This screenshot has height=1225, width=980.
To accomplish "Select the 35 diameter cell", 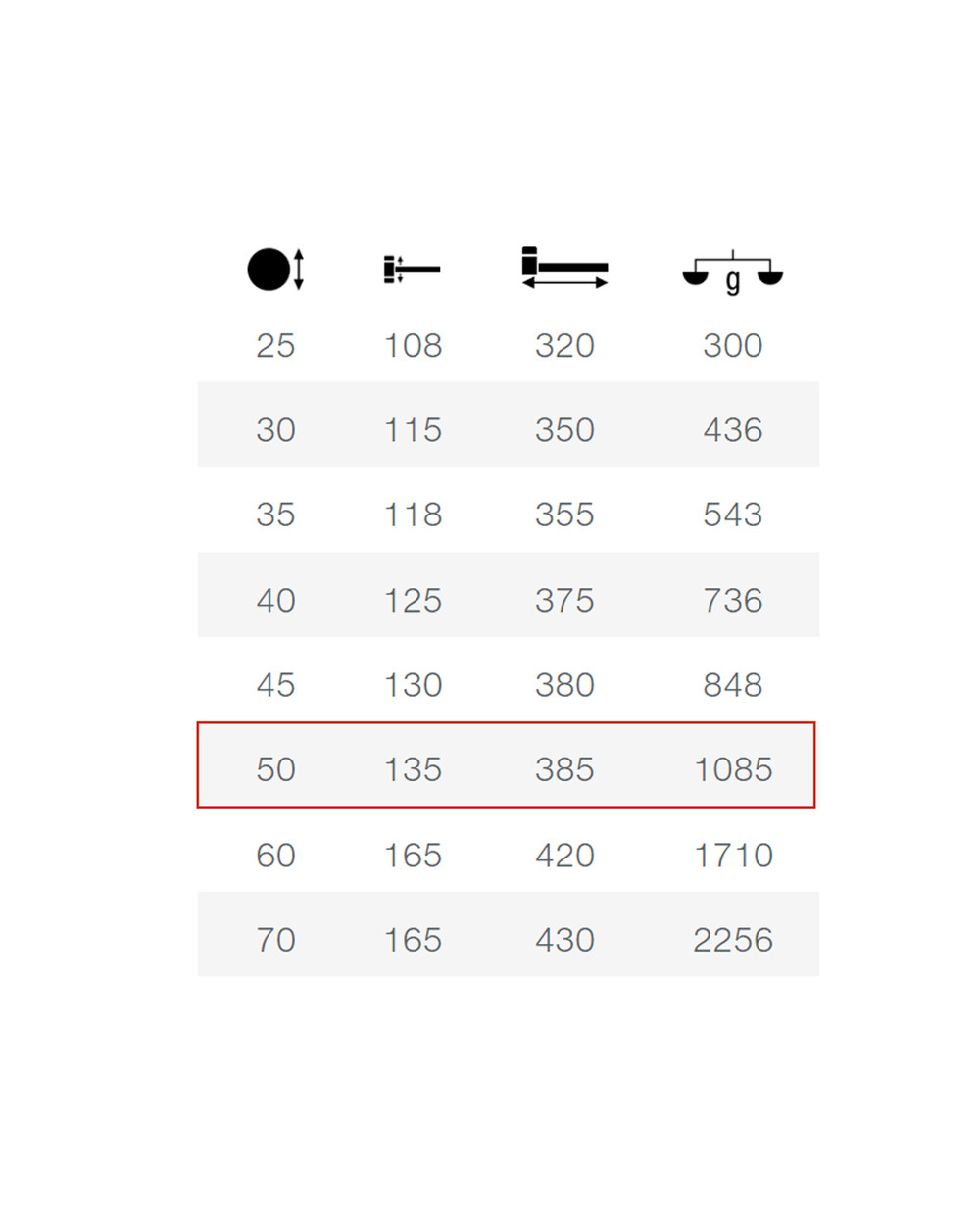I will pyautogui.click(x=275, y=514).
